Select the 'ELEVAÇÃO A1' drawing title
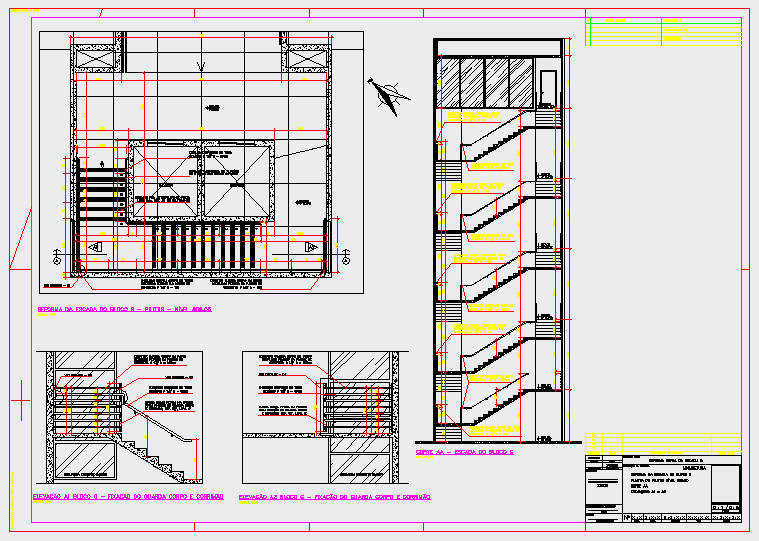 point(128,497)
